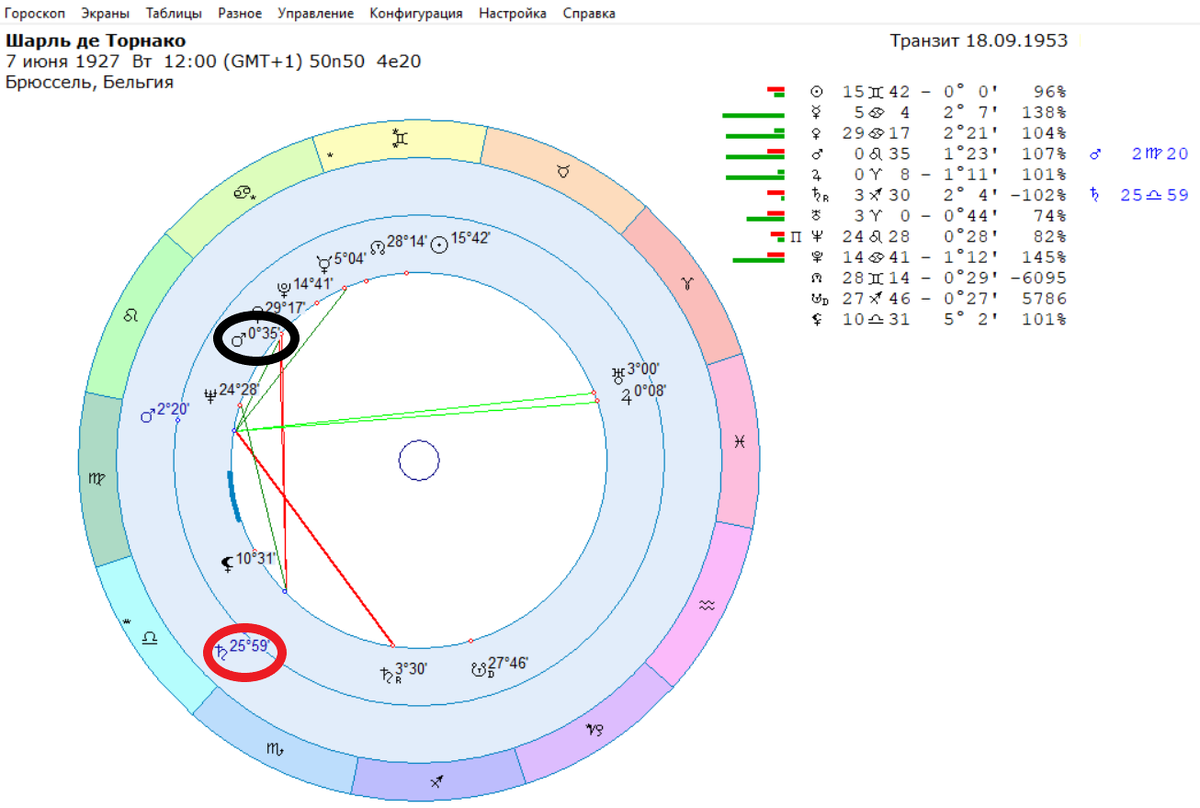Select the Libra sign sector on the wheel
This screenshot has width=1200, height=808.
pyautogui.click(x=150, y=635)
